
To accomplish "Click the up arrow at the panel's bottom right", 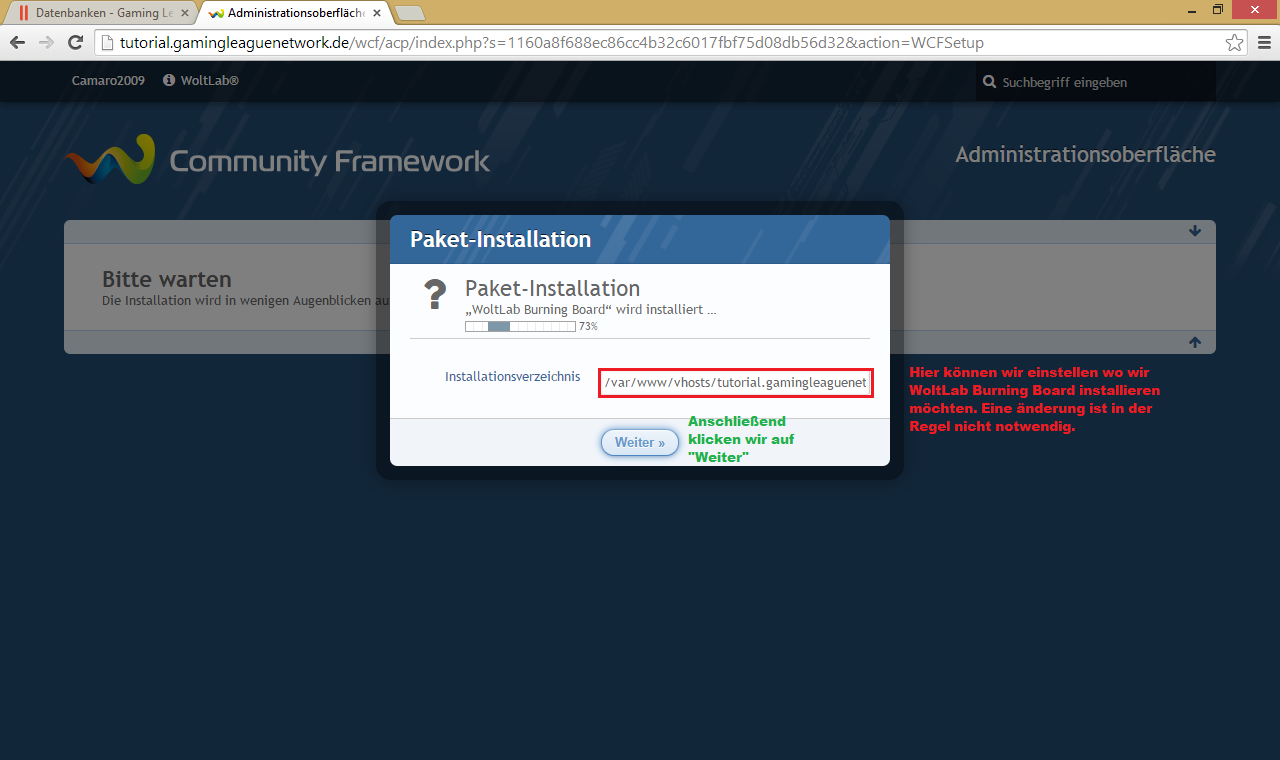I will (x=1195, y=342).
